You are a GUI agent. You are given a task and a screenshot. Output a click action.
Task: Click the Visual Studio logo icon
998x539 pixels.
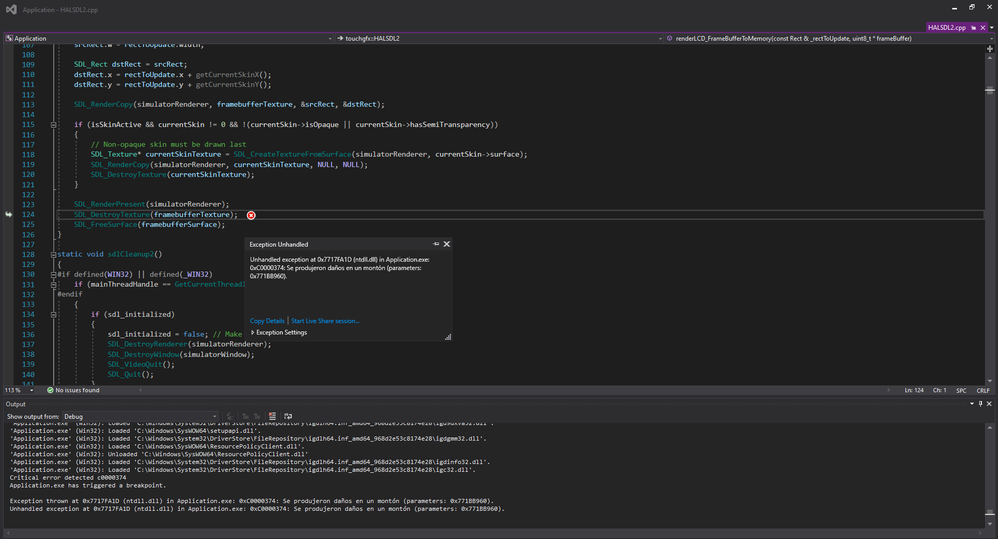coord(11,10)
